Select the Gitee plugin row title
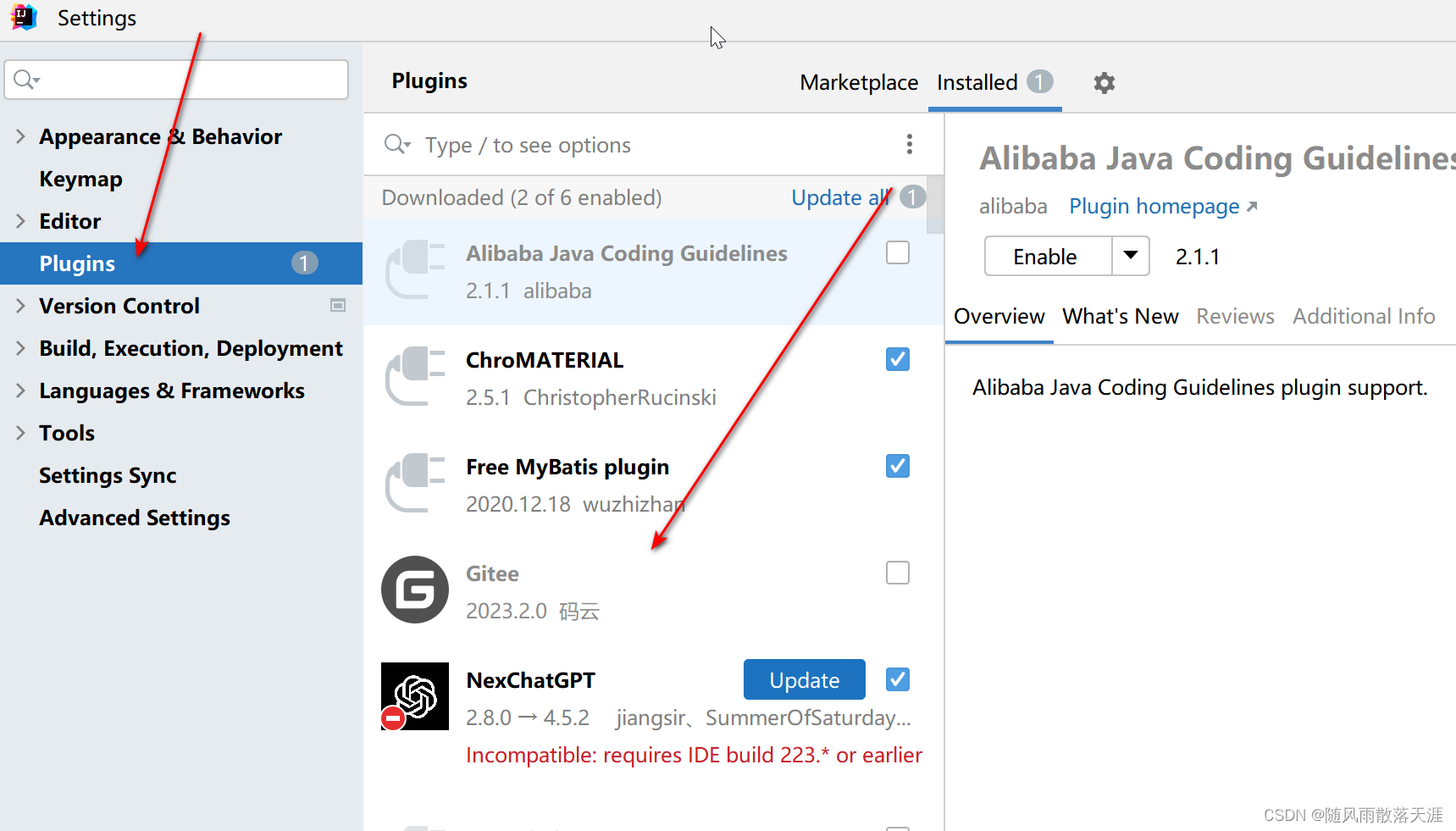 tap(492, 573)
